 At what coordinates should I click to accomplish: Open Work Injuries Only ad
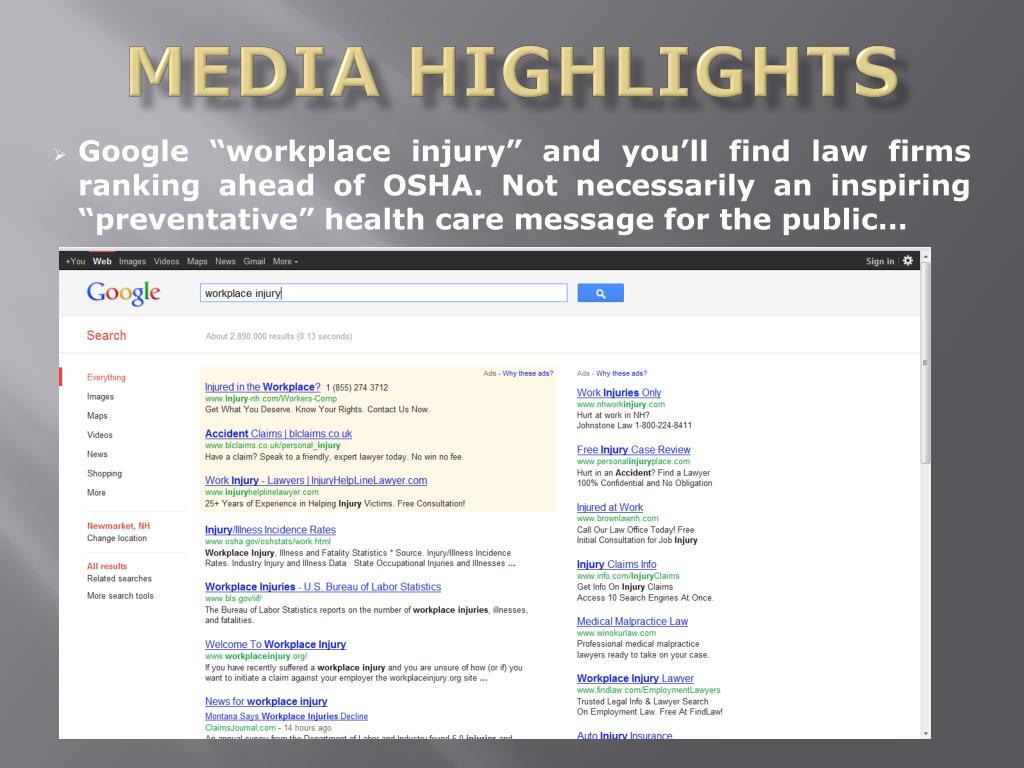tap(619, 392)
